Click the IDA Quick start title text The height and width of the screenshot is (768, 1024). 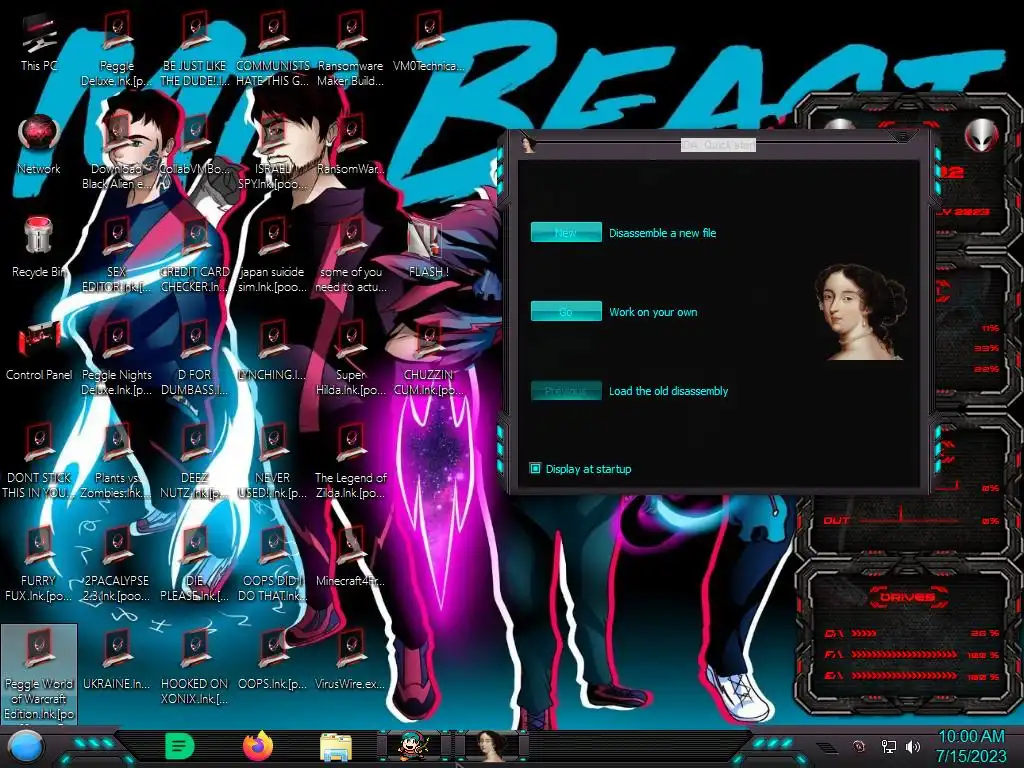coord(718,144)
